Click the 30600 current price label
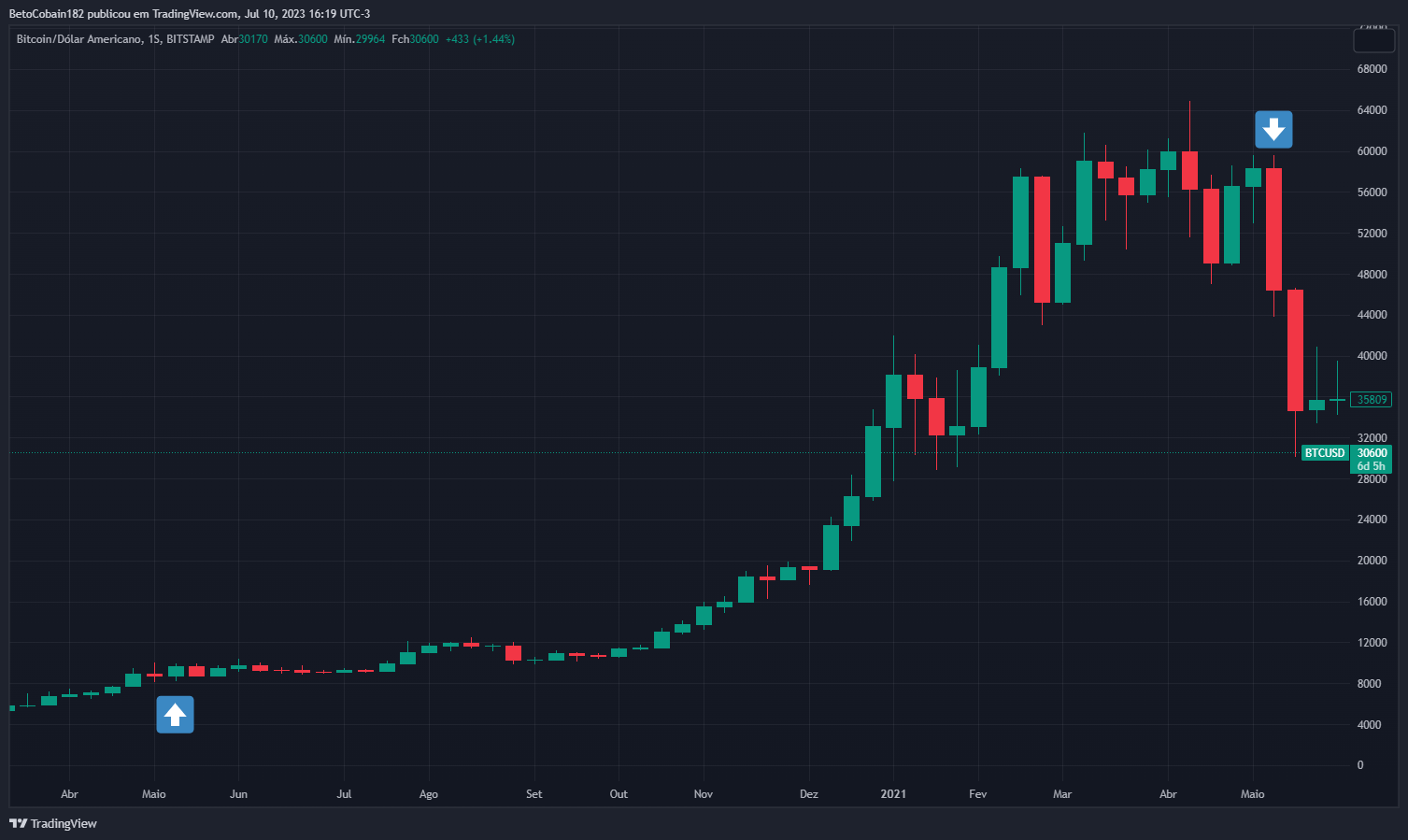 [1372, 453]
